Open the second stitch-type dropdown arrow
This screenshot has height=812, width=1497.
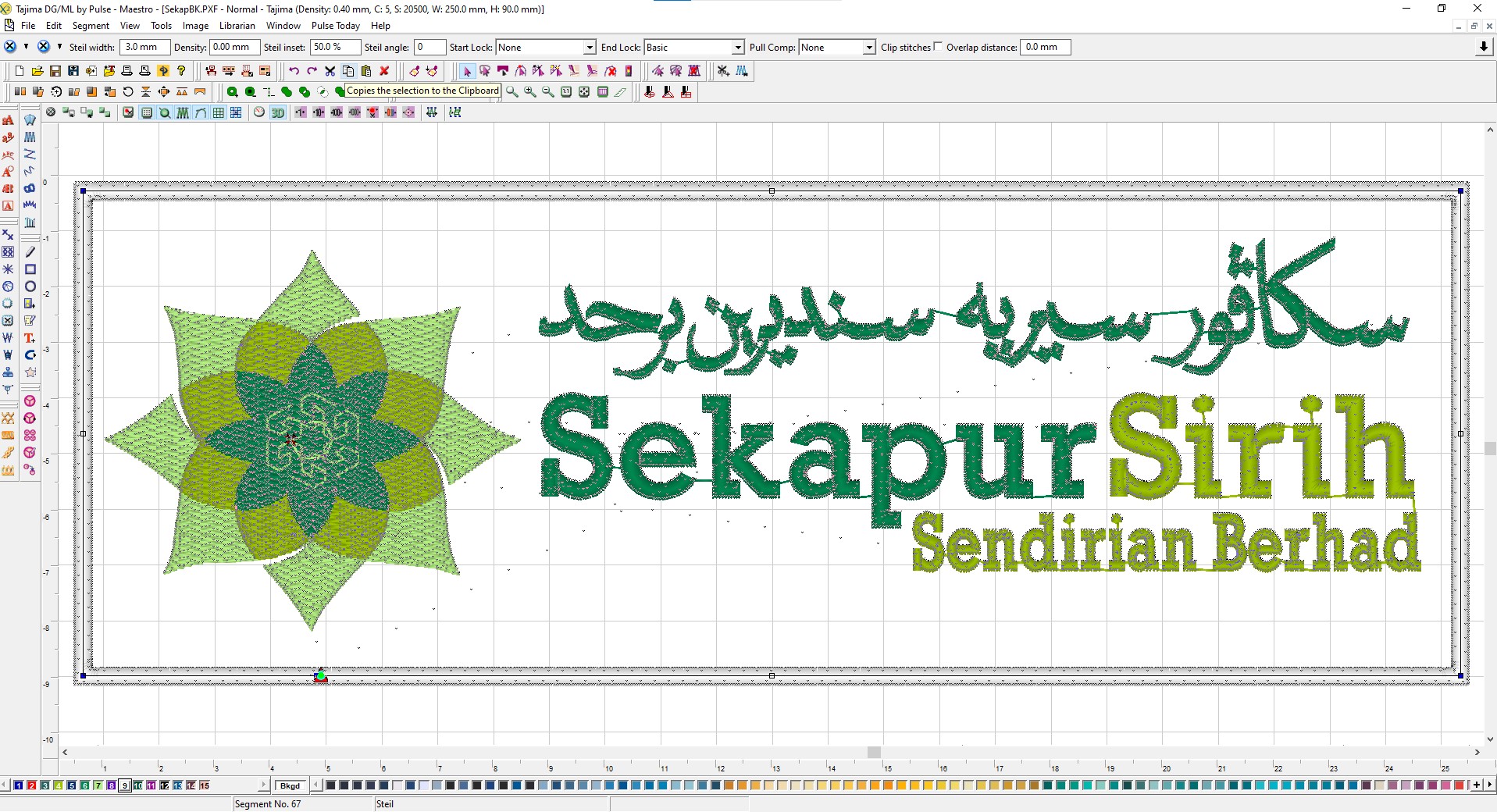click(x=59, y=47)
